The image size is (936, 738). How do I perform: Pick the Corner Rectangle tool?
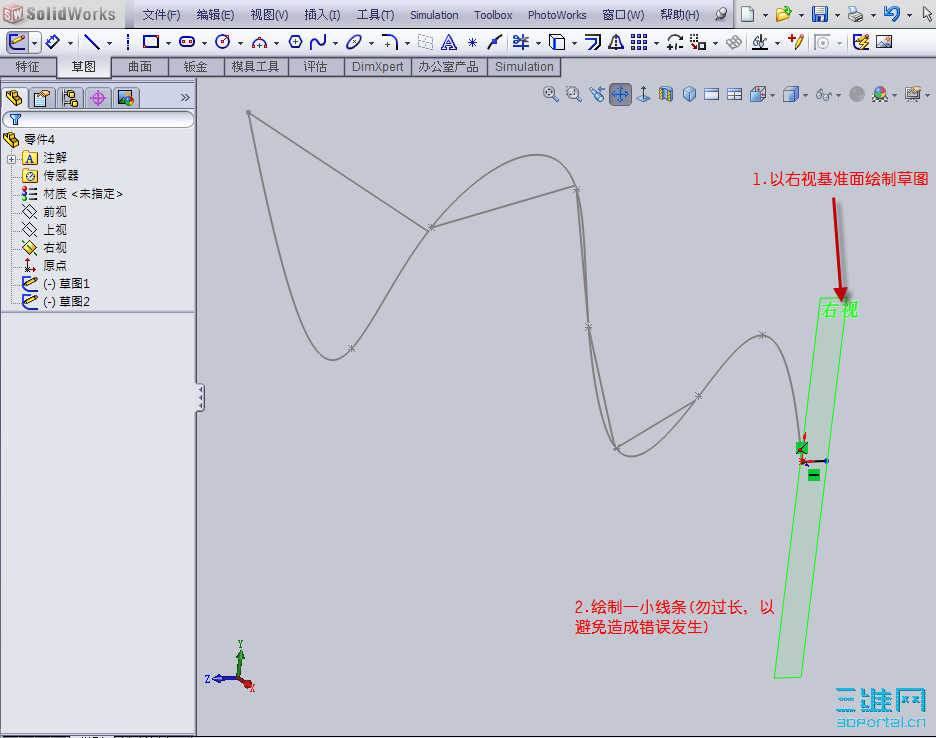[150, 42]
